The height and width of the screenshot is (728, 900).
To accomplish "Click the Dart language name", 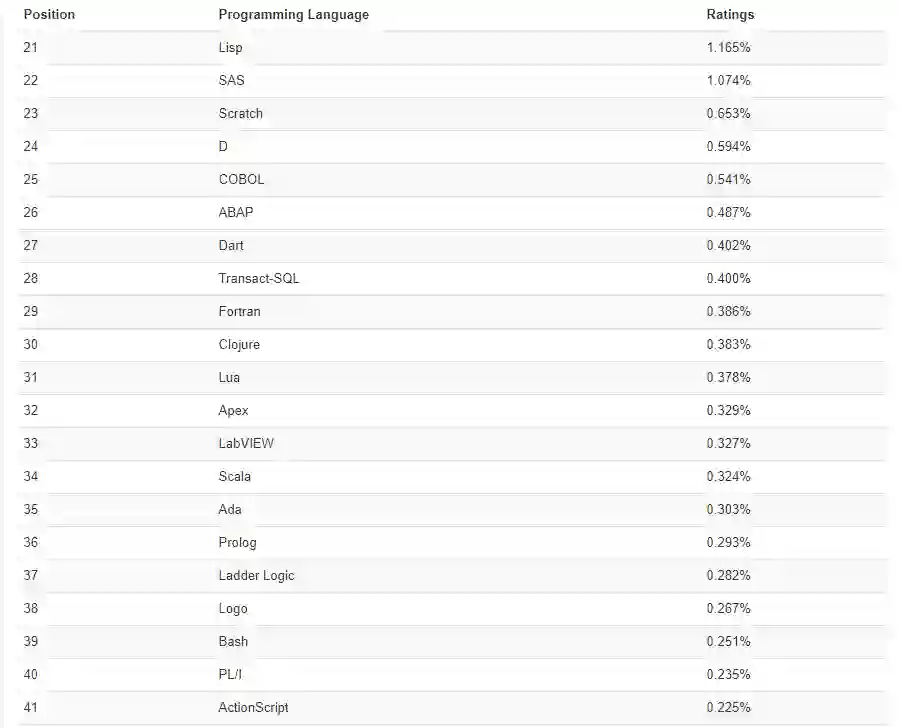I will (x=231, y=245).
